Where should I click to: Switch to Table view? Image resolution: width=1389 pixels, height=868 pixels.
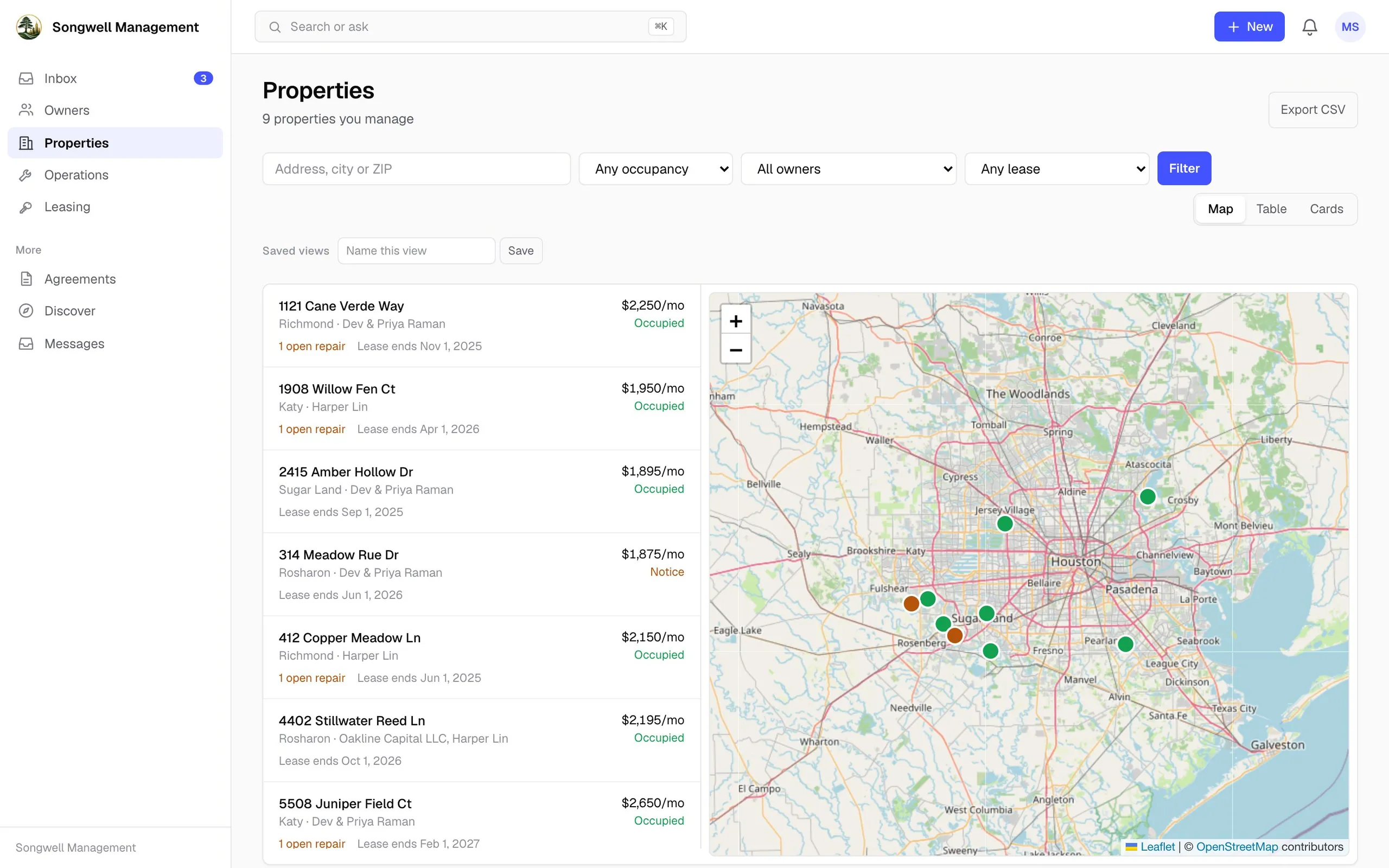click(x=1271, y=209)
